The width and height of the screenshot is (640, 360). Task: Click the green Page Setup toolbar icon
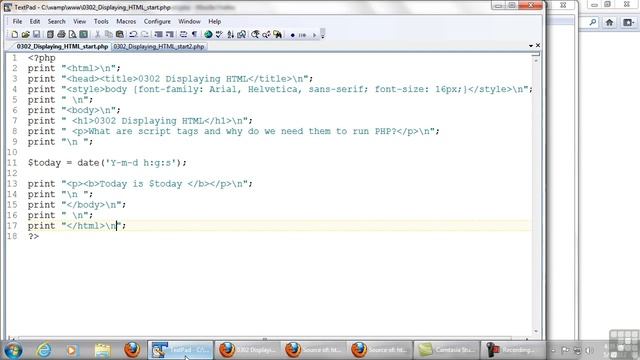point(83,35)
